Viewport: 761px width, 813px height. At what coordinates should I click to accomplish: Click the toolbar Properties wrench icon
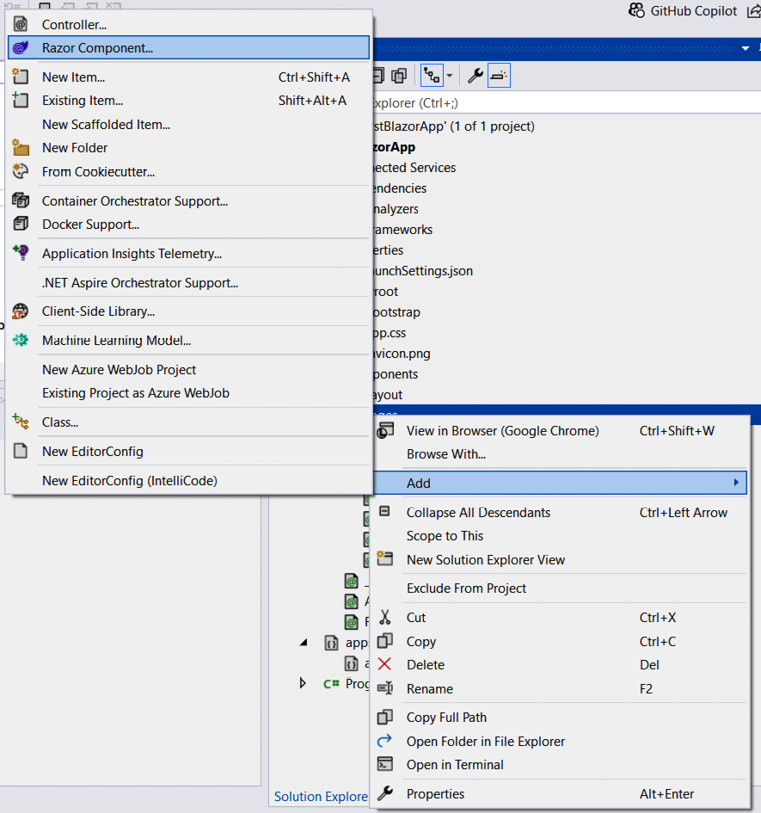click(475, 76)
